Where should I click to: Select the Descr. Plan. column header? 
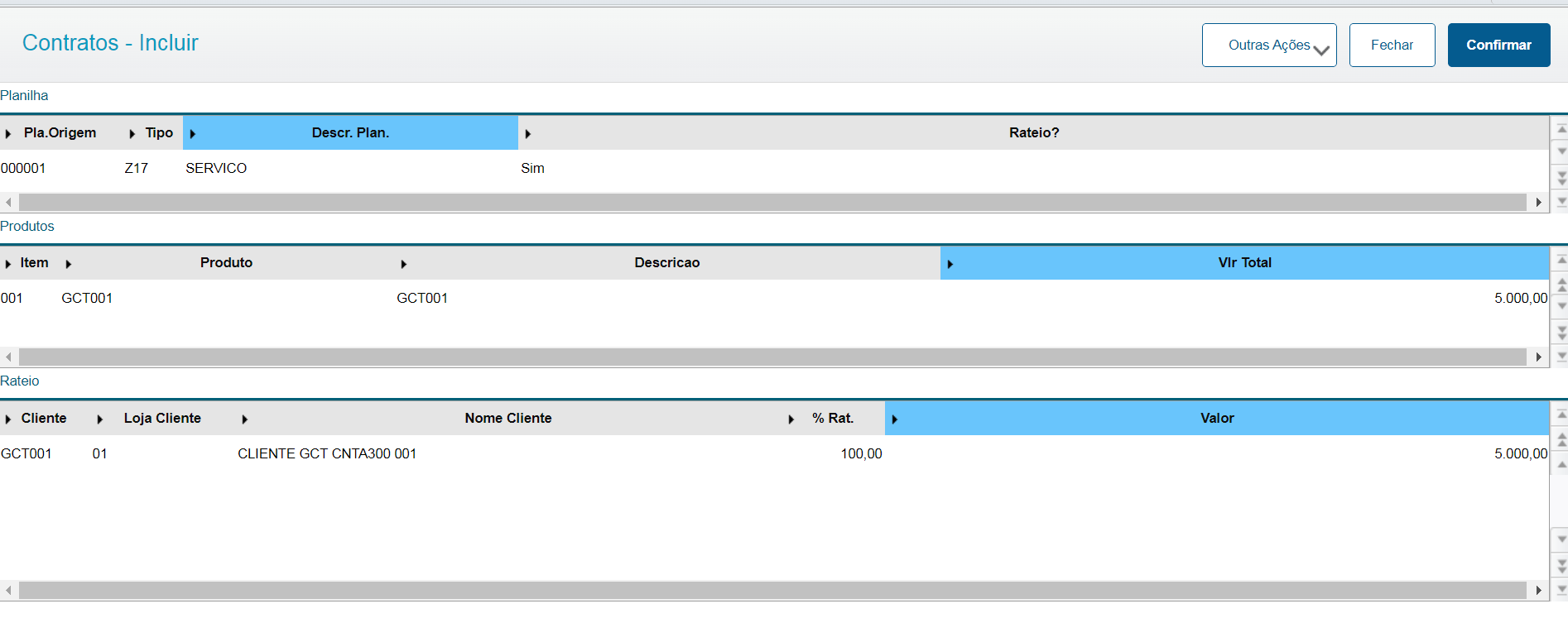pyautogui.click(x=350, y=133)
